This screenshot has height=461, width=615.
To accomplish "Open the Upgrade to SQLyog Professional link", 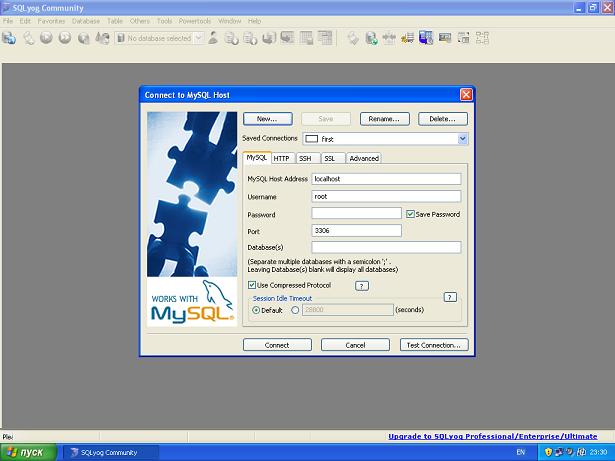I will (x=493, y=436).
